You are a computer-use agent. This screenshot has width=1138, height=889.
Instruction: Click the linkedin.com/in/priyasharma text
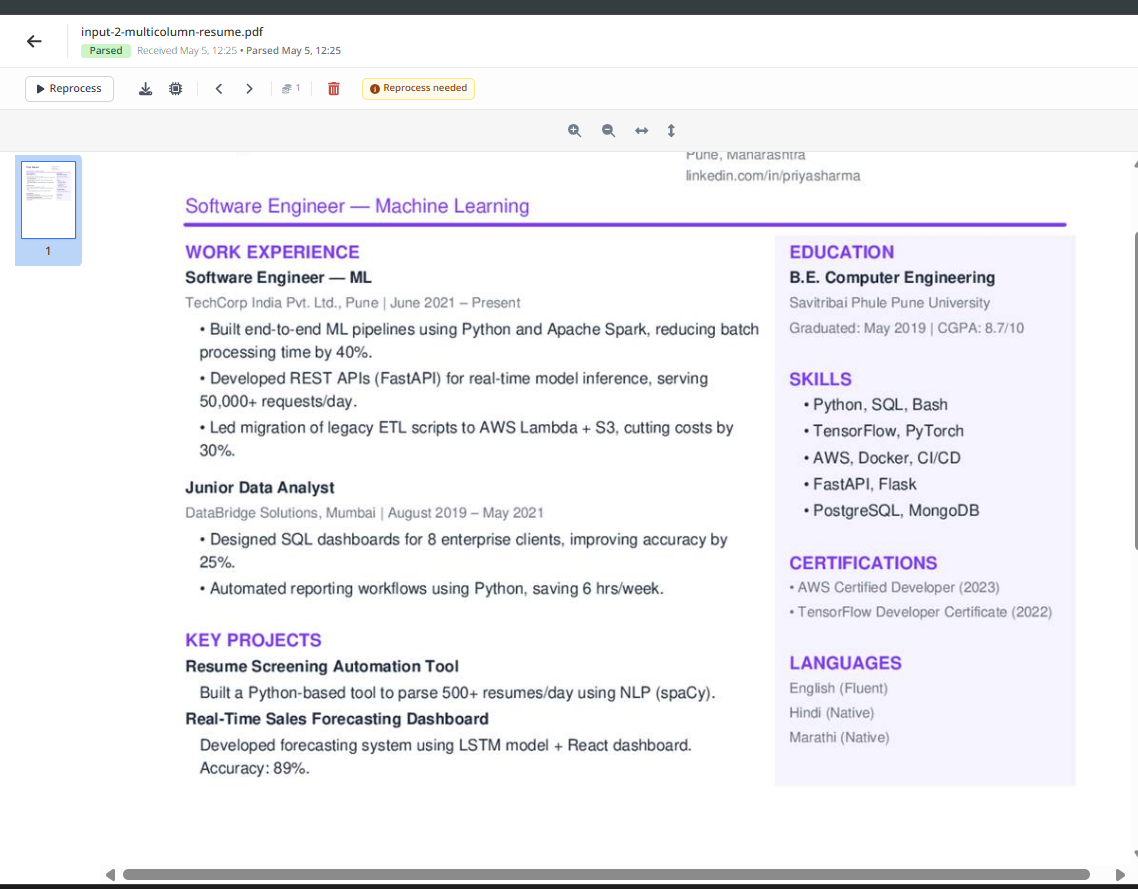point(773,176)
